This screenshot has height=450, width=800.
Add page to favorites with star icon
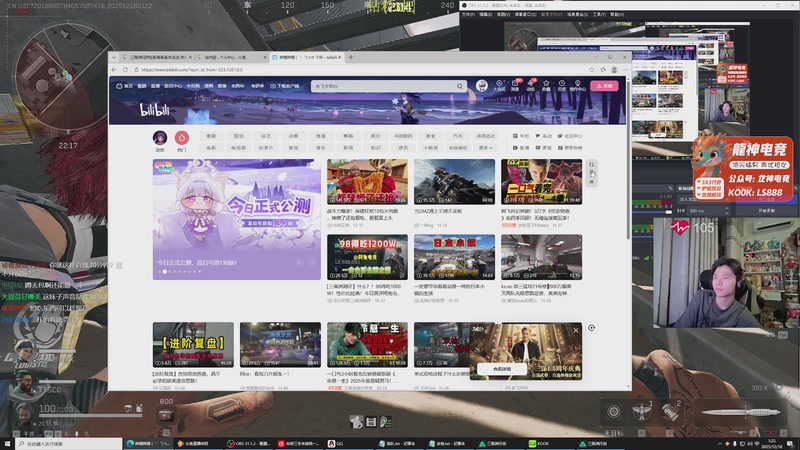coord(592,69)
